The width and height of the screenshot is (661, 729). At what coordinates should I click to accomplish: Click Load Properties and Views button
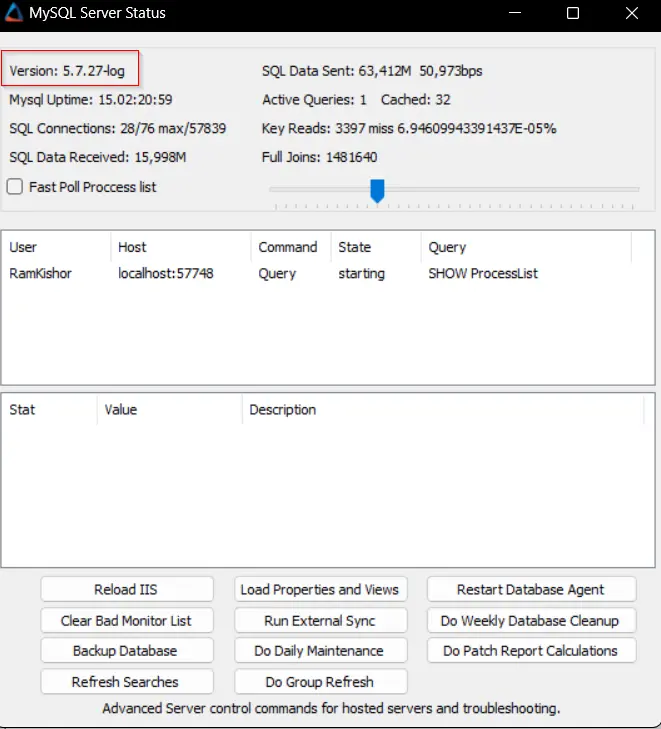tap(320, 590)
